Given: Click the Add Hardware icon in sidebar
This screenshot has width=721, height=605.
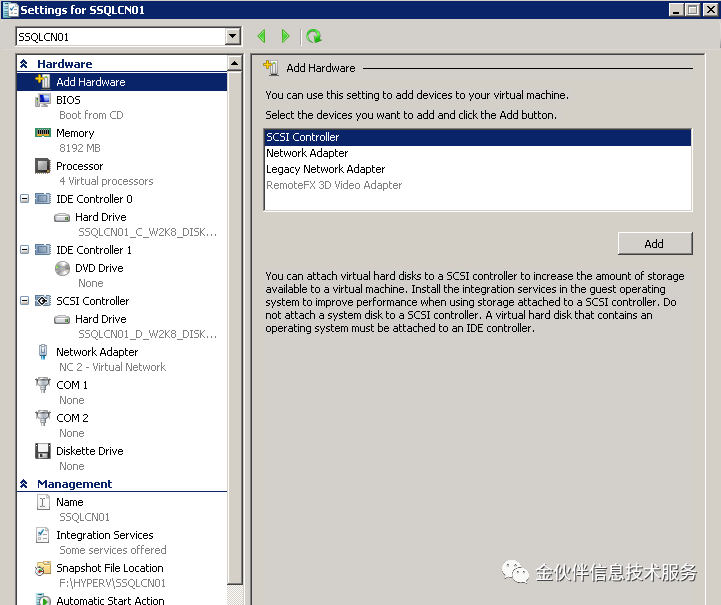Looking at the screenshot, I should [x=43, y=81].
